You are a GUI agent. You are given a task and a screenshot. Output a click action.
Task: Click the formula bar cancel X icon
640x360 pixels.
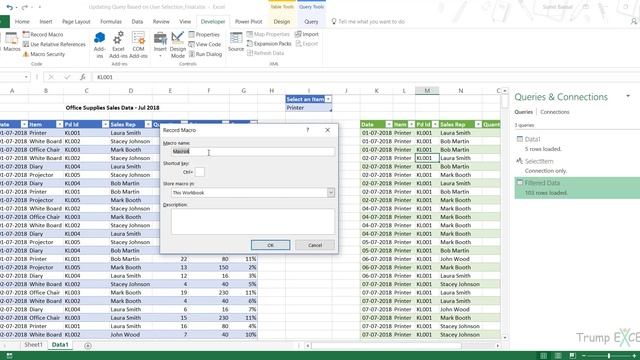[51, 77]
